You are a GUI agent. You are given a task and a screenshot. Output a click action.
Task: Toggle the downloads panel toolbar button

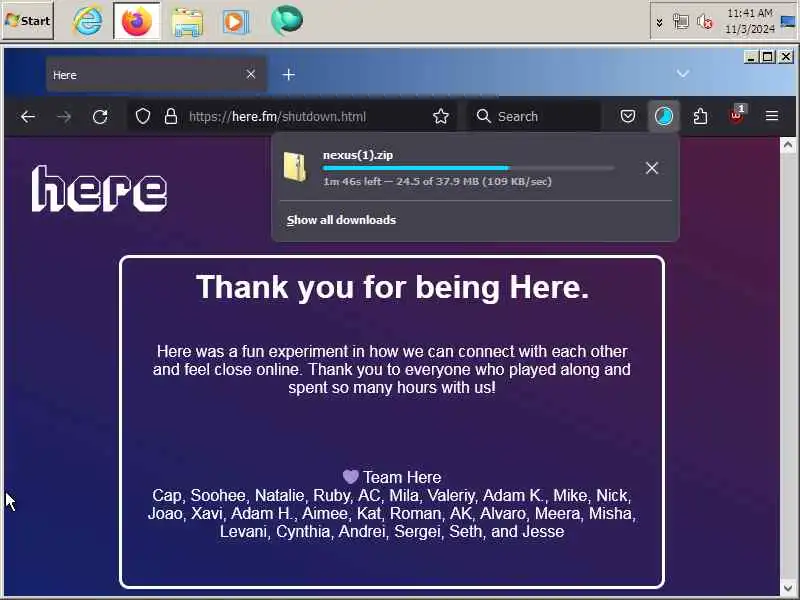[664, 117]
